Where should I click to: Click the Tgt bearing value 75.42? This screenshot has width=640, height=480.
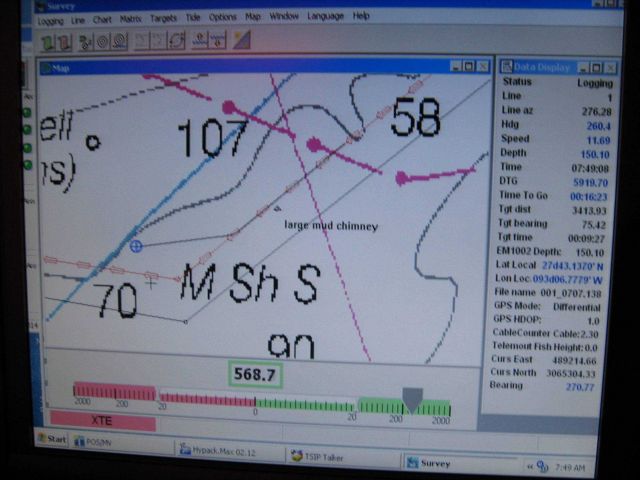click(593, 225)
